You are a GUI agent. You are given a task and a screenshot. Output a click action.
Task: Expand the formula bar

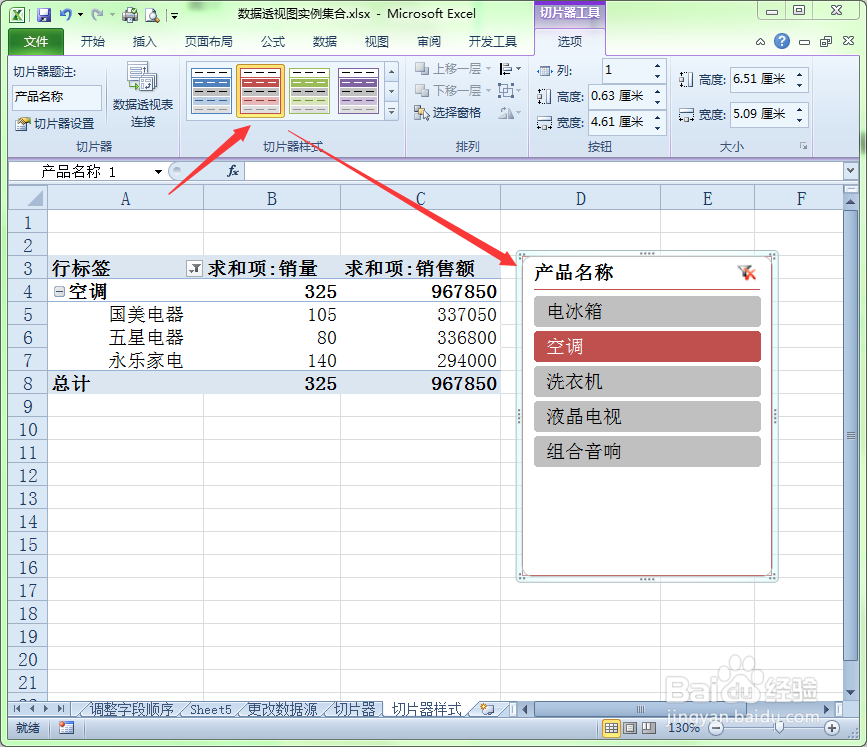click(850, 171)
